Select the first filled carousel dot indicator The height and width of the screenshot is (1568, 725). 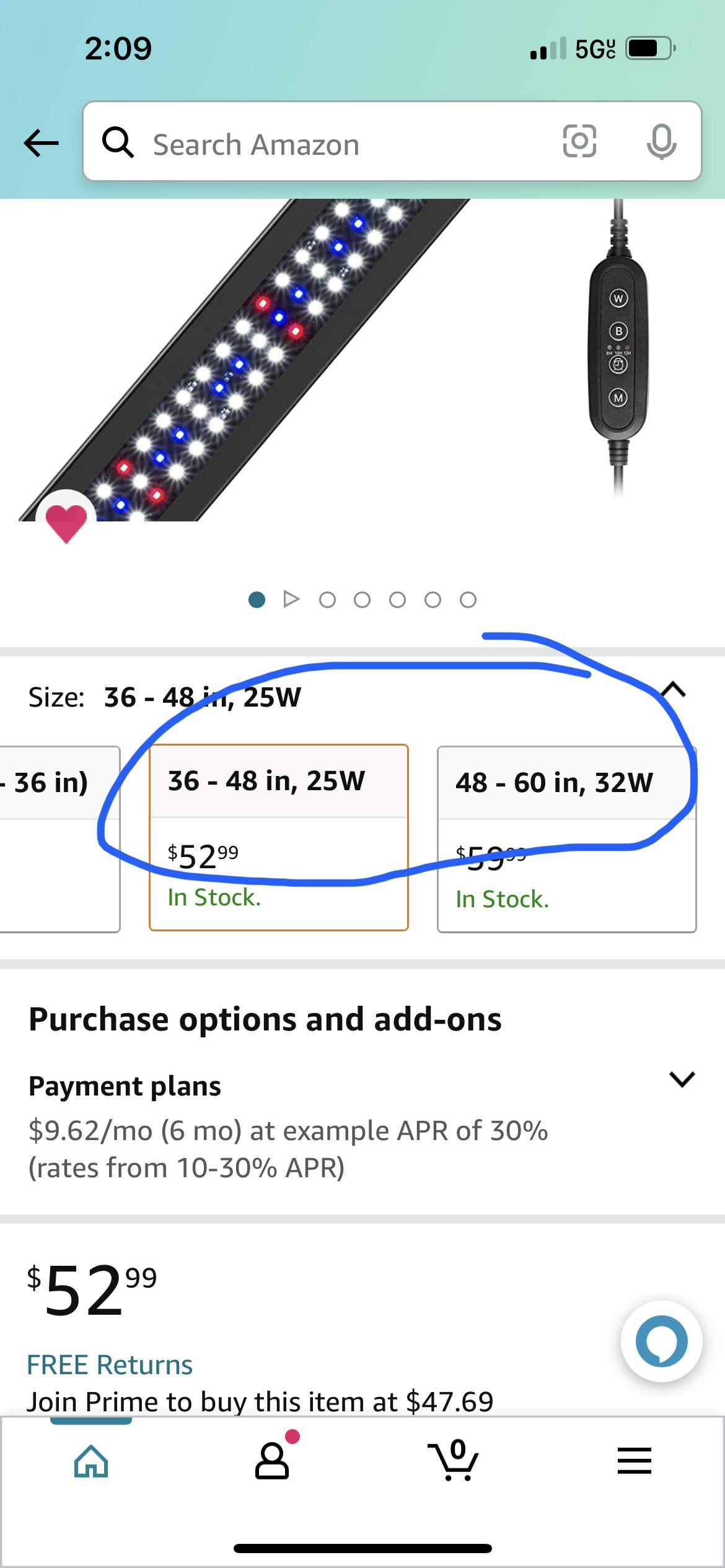pyautogui.click(x=256, y=599)
